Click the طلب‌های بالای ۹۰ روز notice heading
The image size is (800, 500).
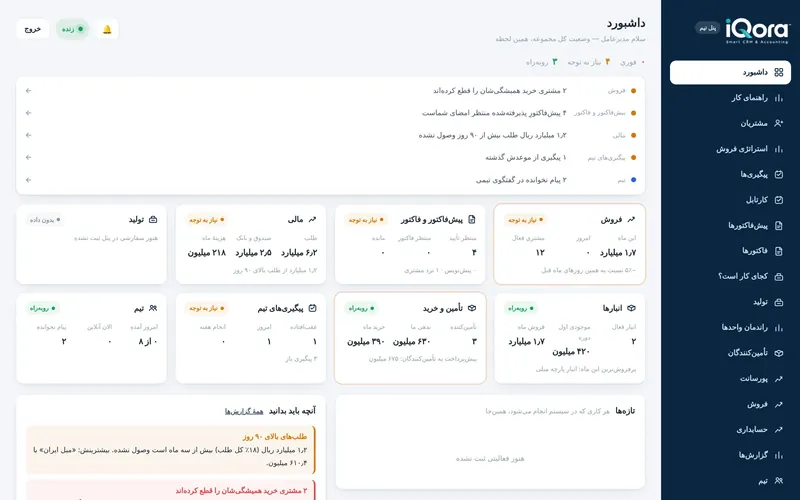(275, 437)
